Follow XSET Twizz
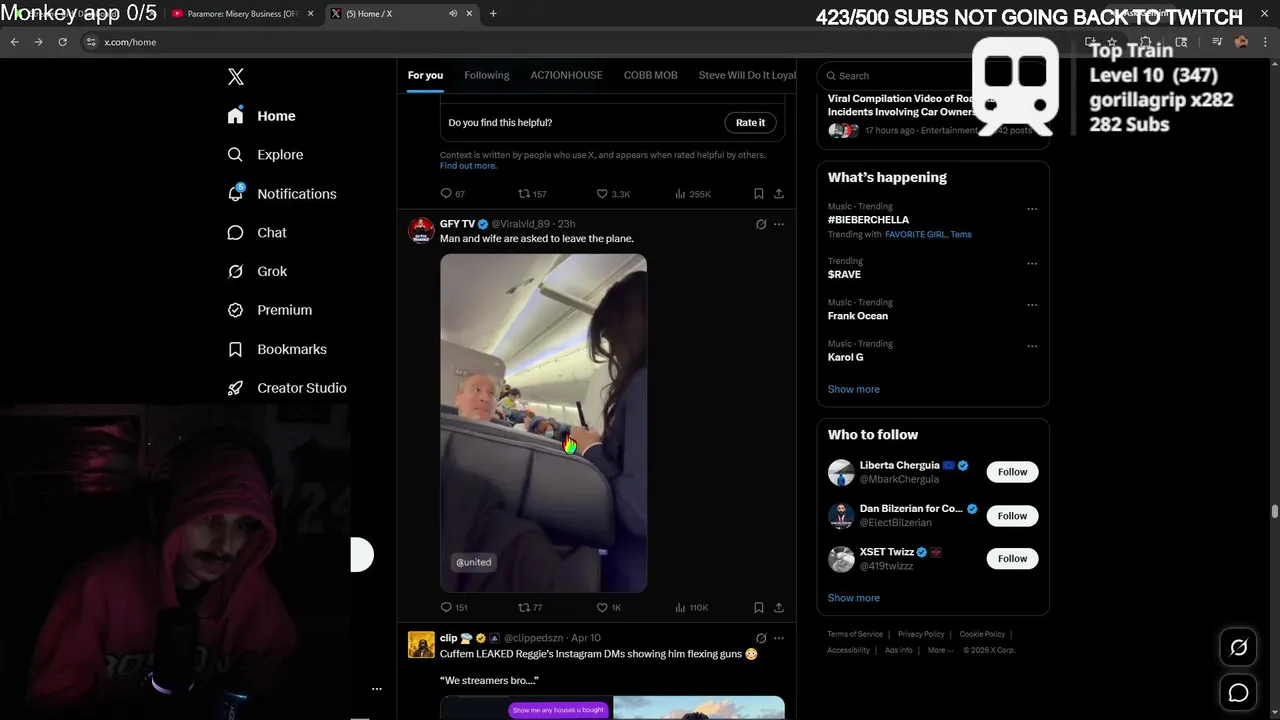Screen dimensions: 1280x720 click(1012, 559)
